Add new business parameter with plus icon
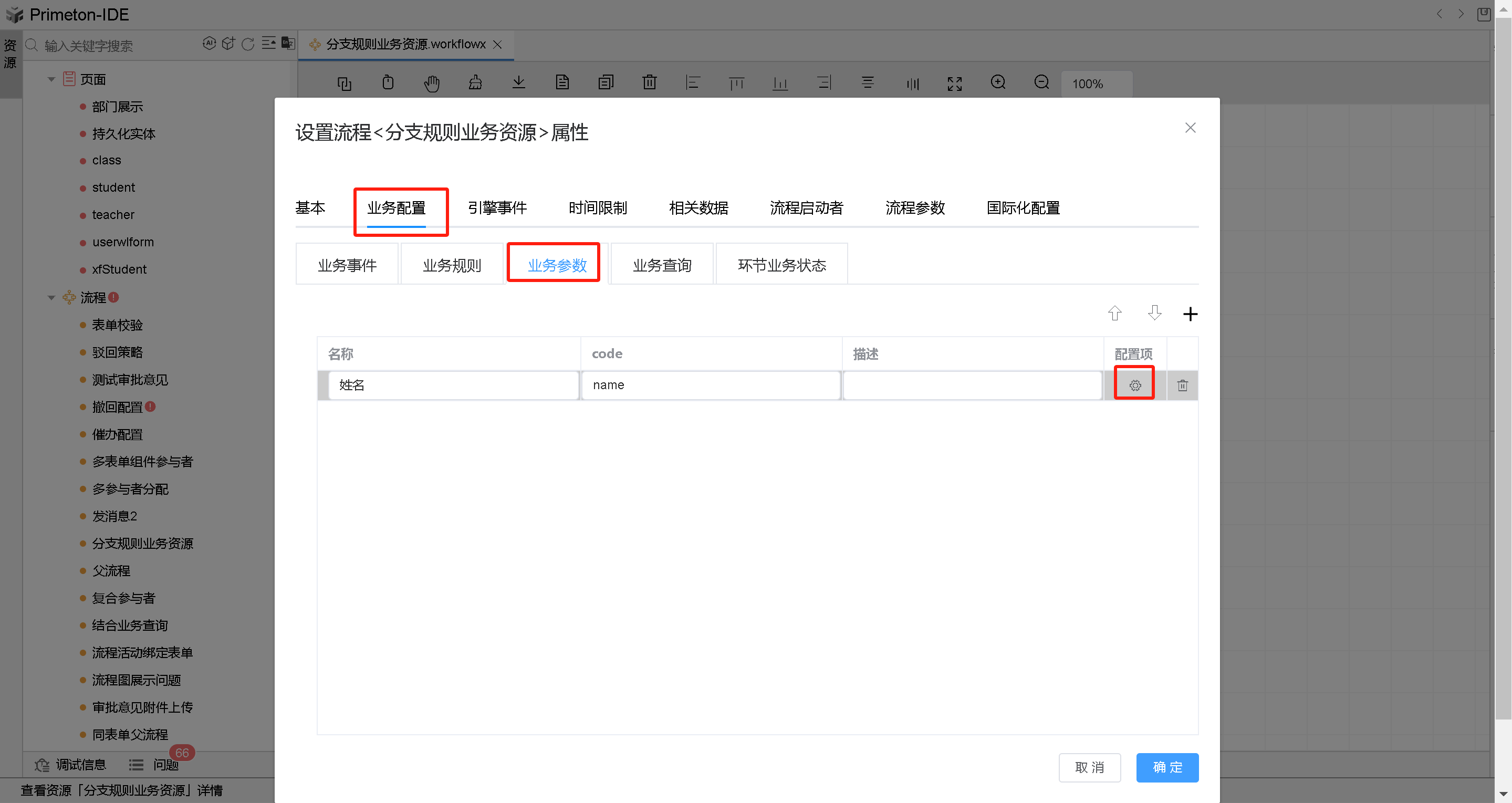Image resolution: width=1512 pixels, height=803 pixels. (1190, 314)
